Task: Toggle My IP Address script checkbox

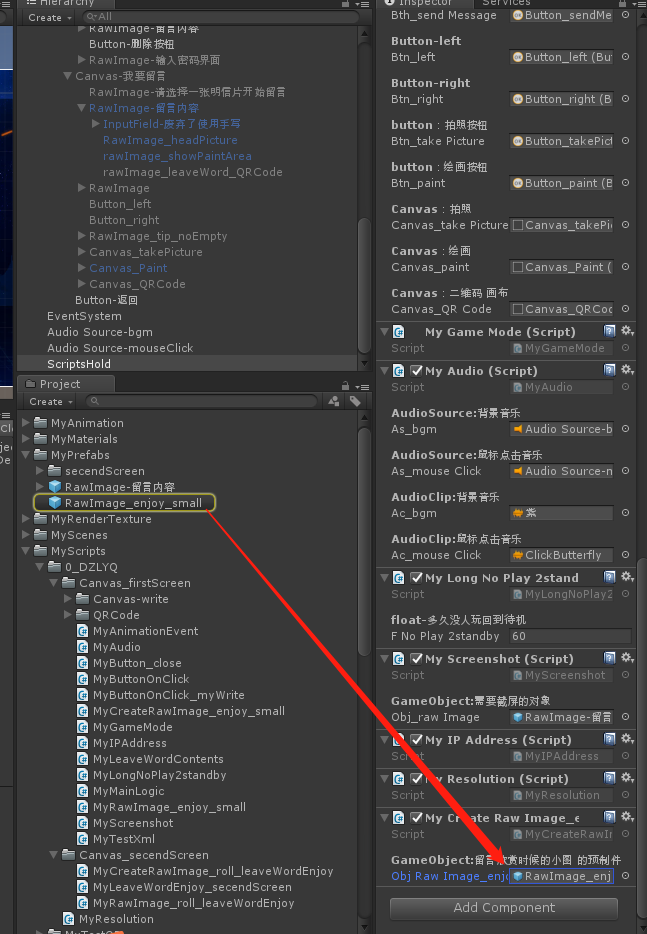Action: coord(416,739)
